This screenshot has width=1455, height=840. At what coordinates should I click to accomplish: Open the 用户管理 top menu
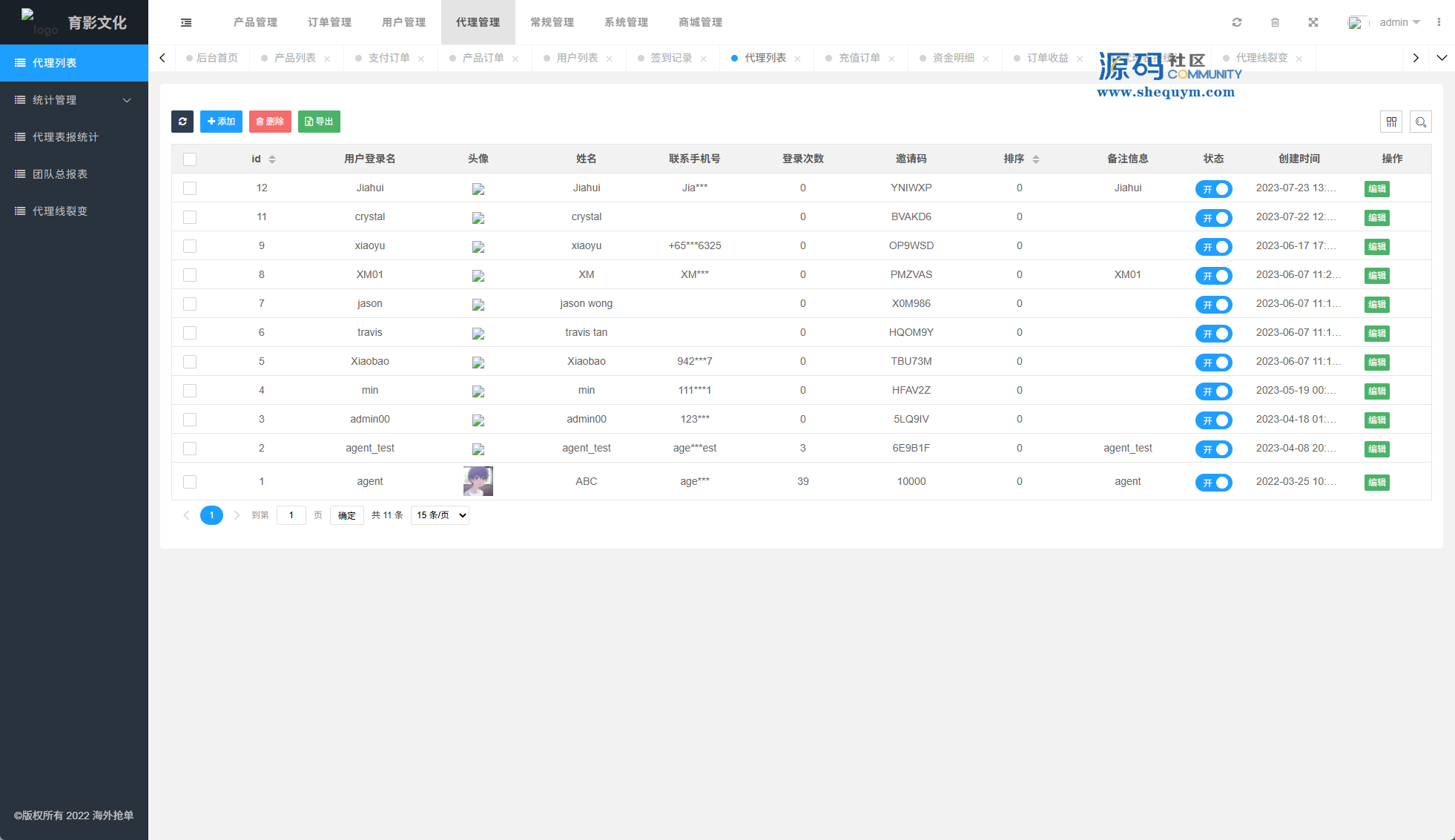[403, 22]
